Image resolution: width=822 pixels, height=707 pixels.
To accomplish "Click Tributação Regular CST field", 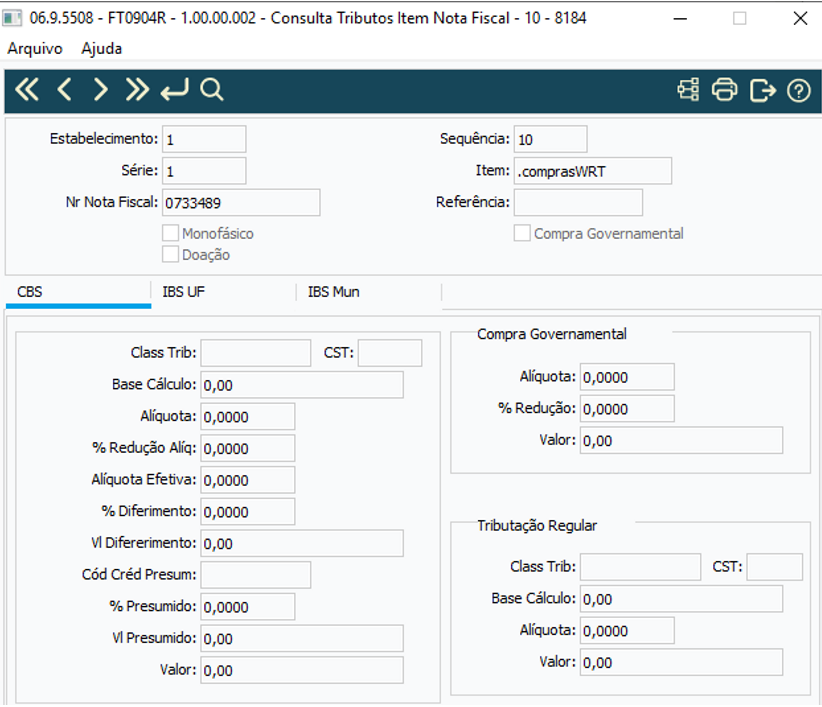I will coord(774,567).
